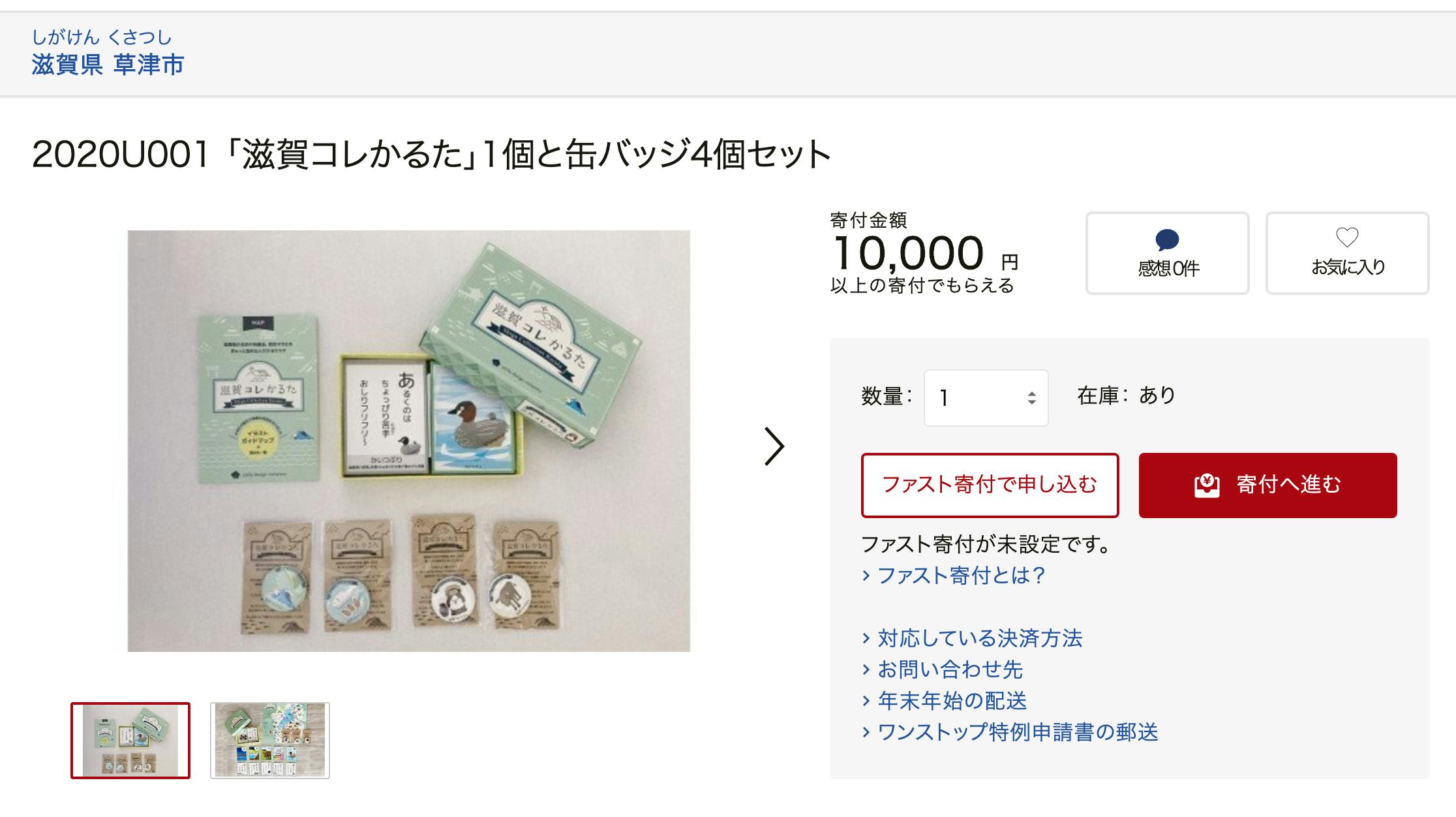
Task: Show next product image with arrow
Action: pyautogui.click(x=774, y=447)
